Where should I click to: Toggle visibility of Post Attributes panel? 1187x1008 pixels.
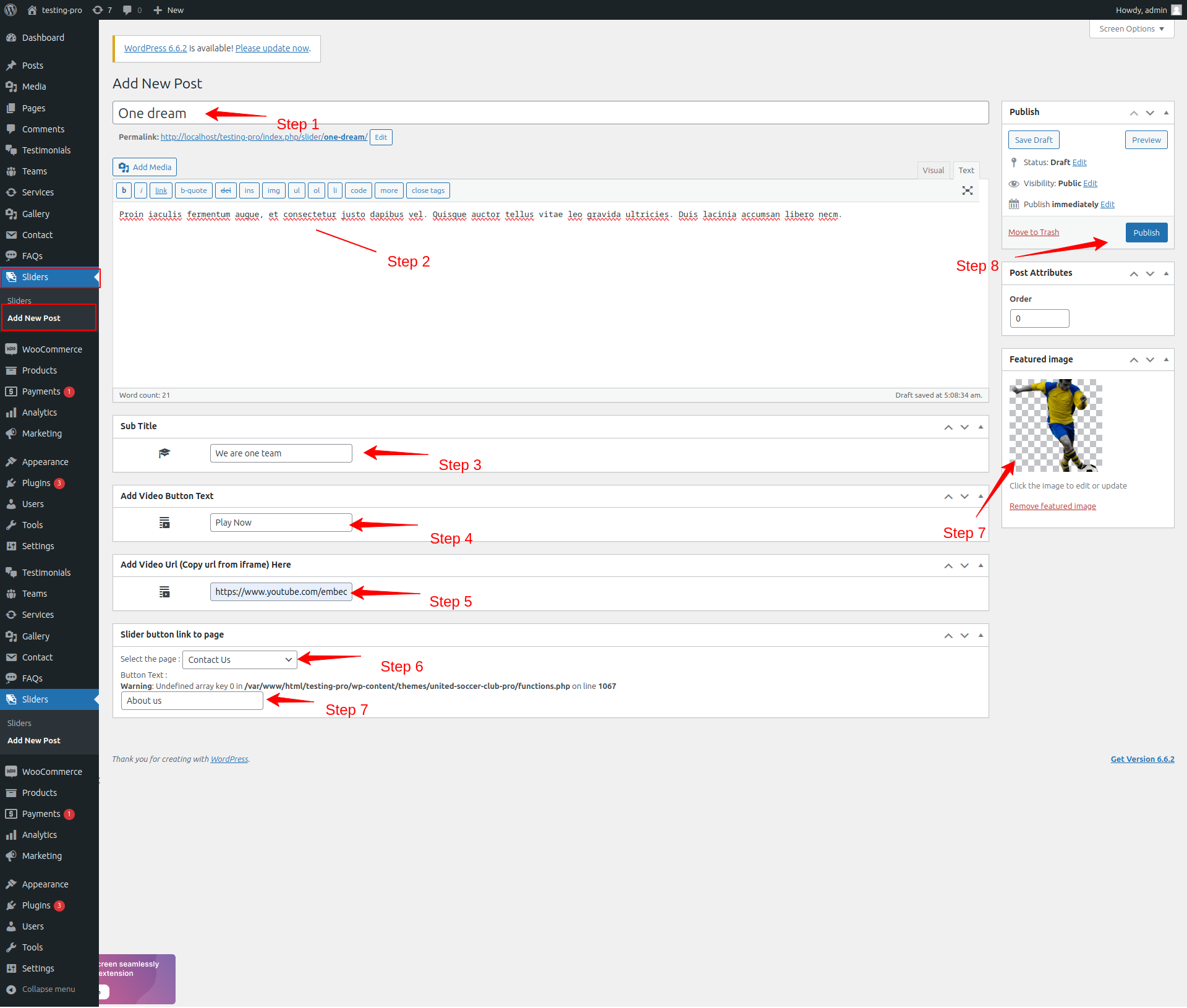coord(1164,272)
